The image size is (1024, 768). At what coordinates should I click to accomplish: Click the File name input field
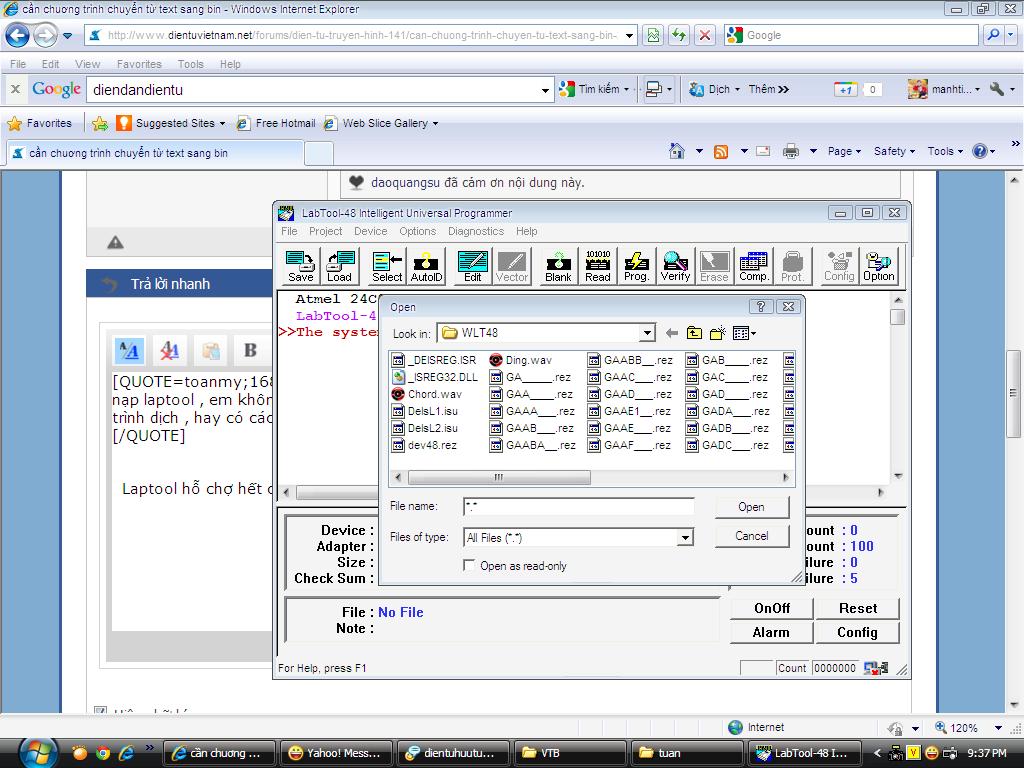[578, 507]
